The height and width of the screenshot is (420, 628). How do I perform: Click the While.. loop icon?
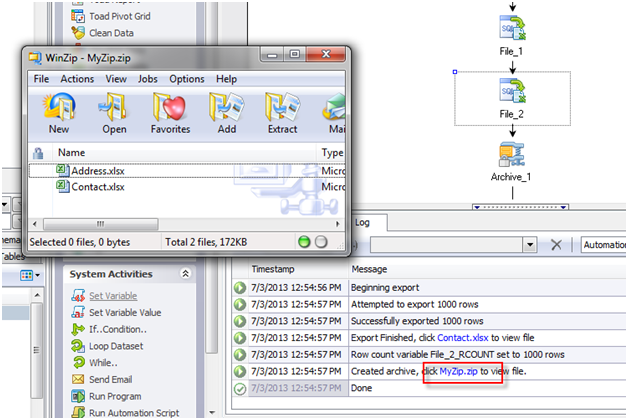[x=79, y=362]
